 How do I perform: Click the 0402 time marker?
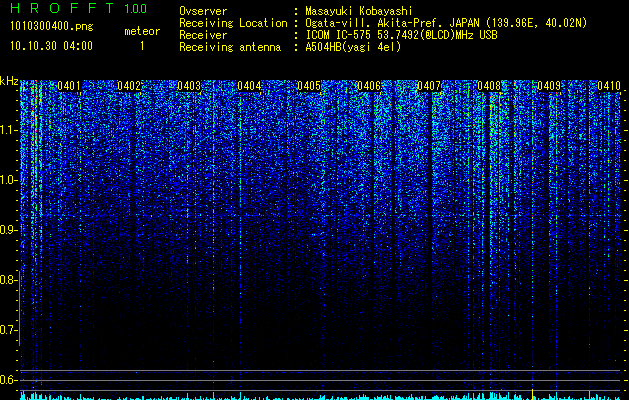[129, 86]
